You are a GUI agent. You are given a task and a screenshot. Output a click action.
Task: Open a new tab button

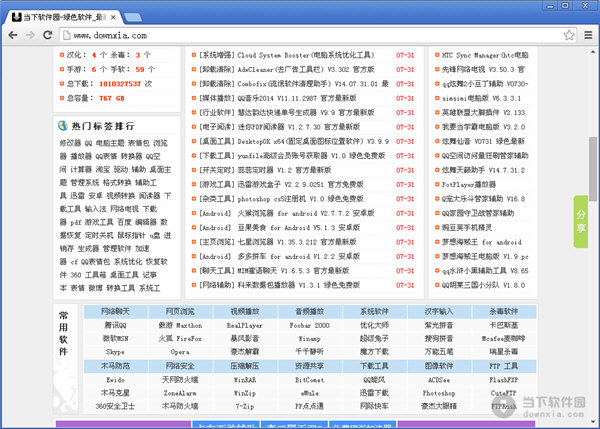(x=133, y=17)
